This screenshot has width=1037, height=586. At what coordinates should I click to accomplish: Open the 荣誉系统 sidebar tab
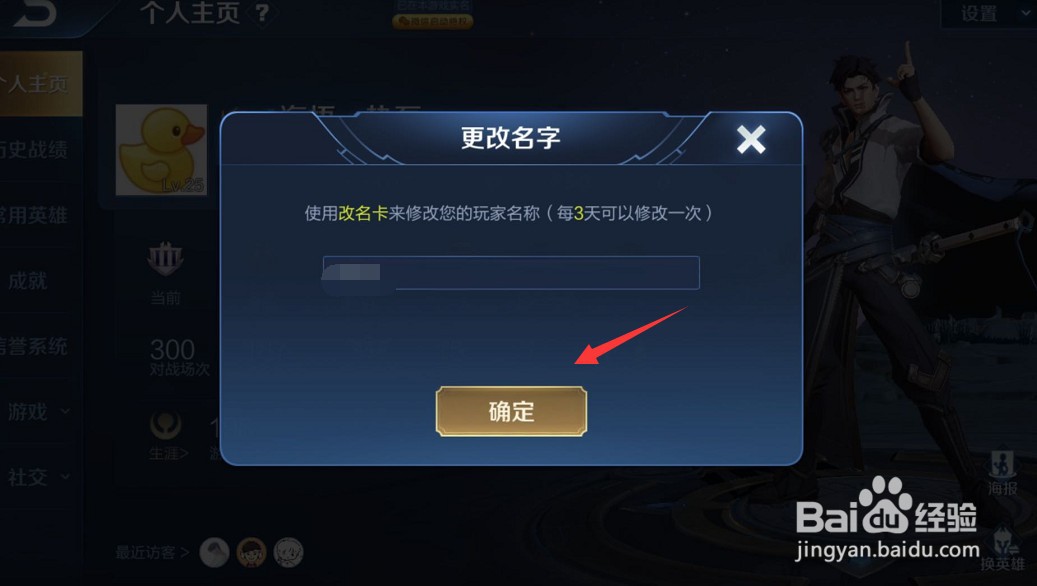(34, 346)
